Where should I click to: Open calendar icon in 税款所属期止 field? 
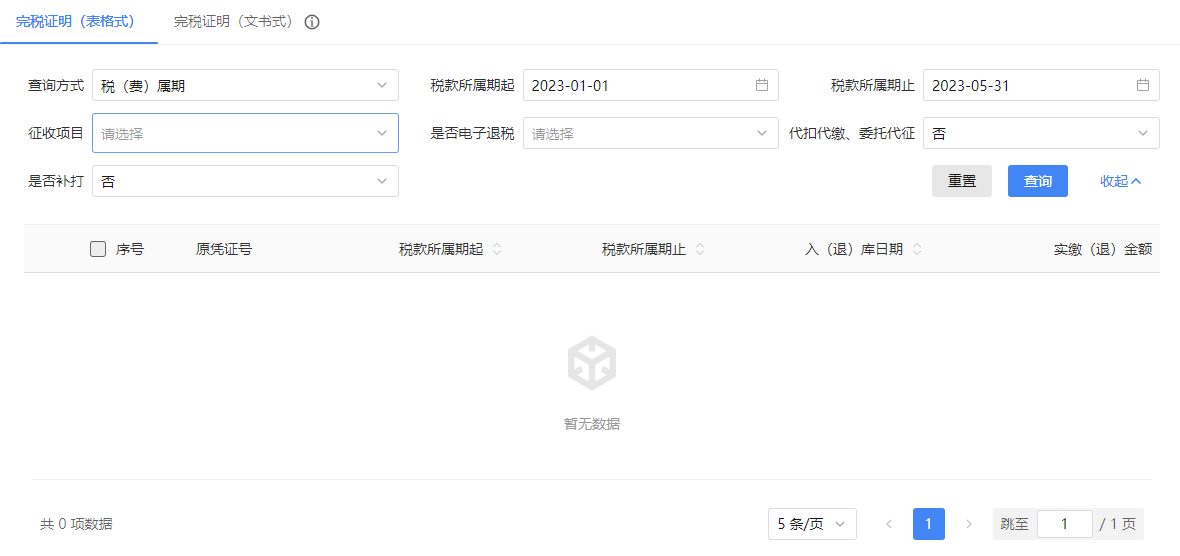click(1142, 85)
